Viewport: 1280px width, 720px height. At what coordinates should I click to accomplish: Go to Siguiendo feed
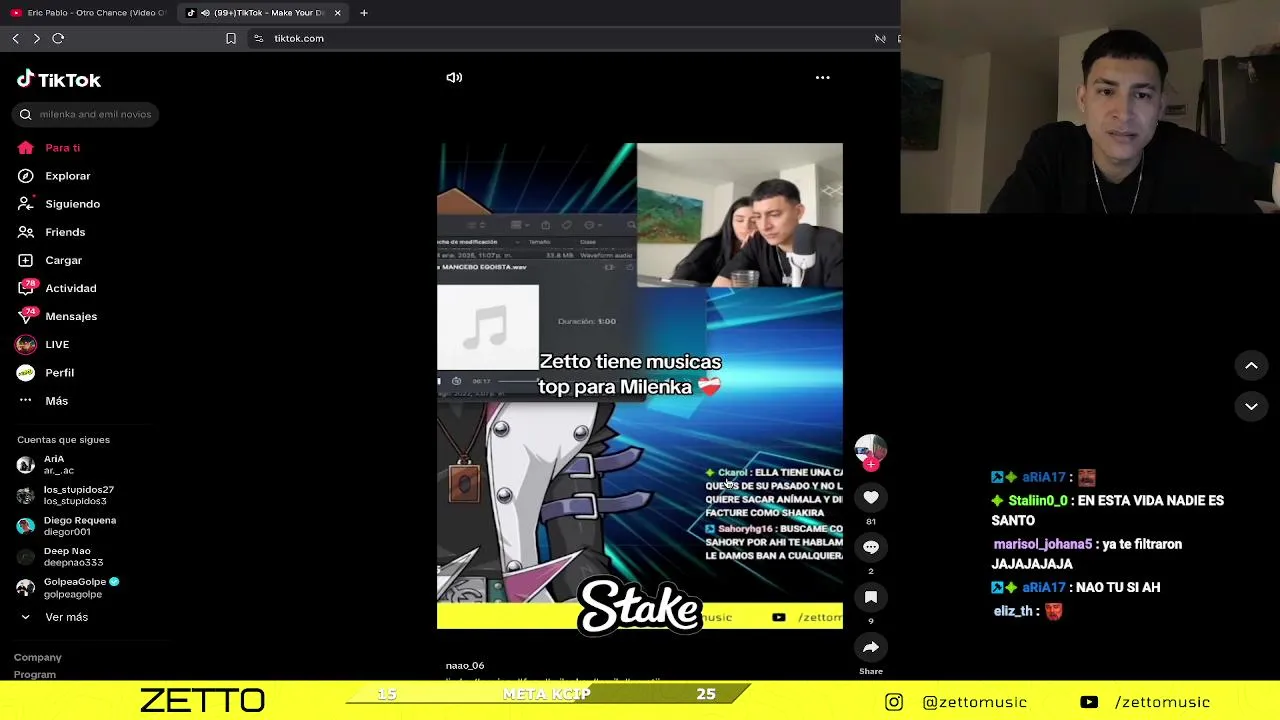click(x=72, y=204)
